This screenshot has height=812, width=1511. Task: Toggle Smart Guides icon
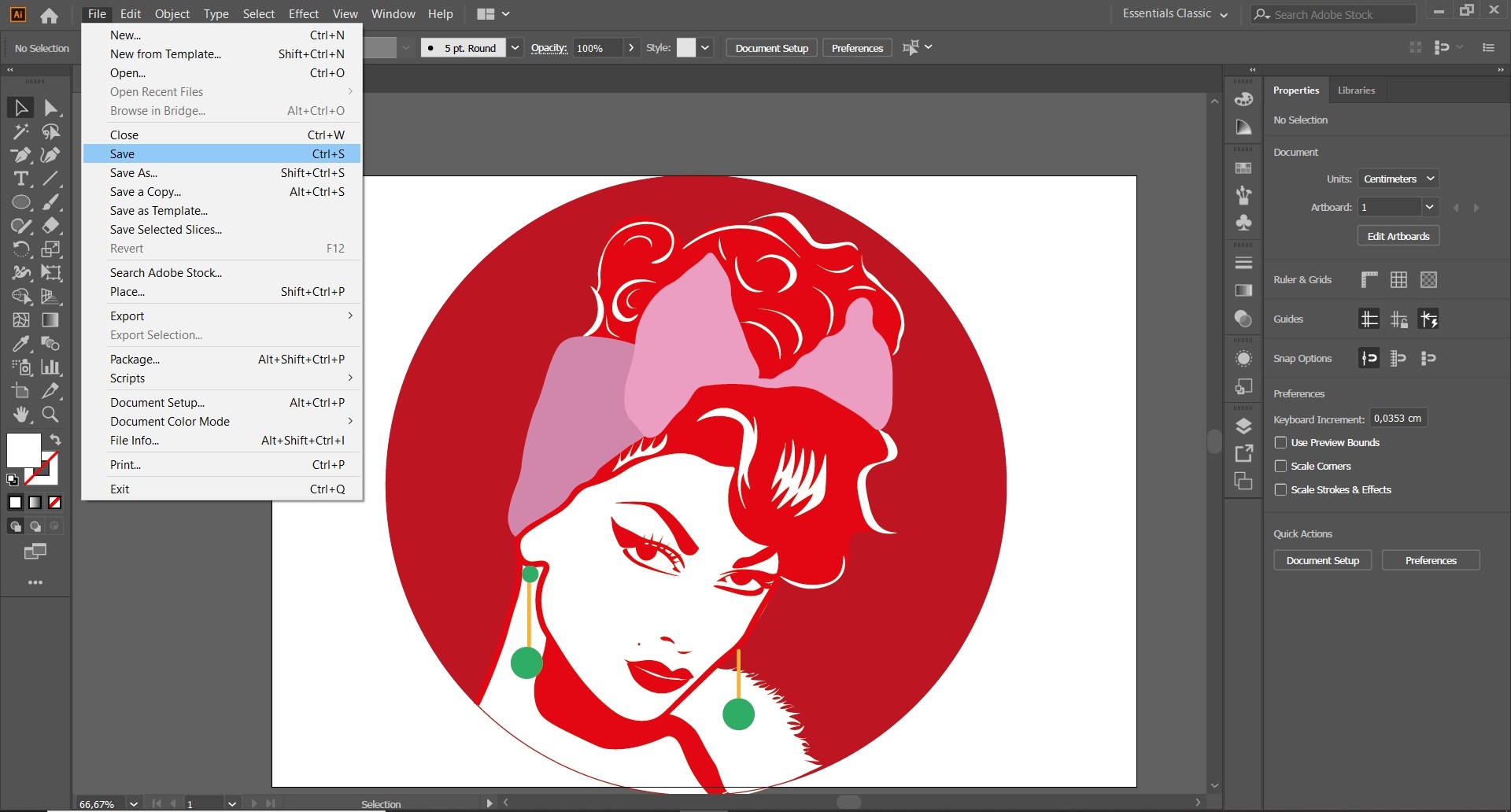point(1428,319)
